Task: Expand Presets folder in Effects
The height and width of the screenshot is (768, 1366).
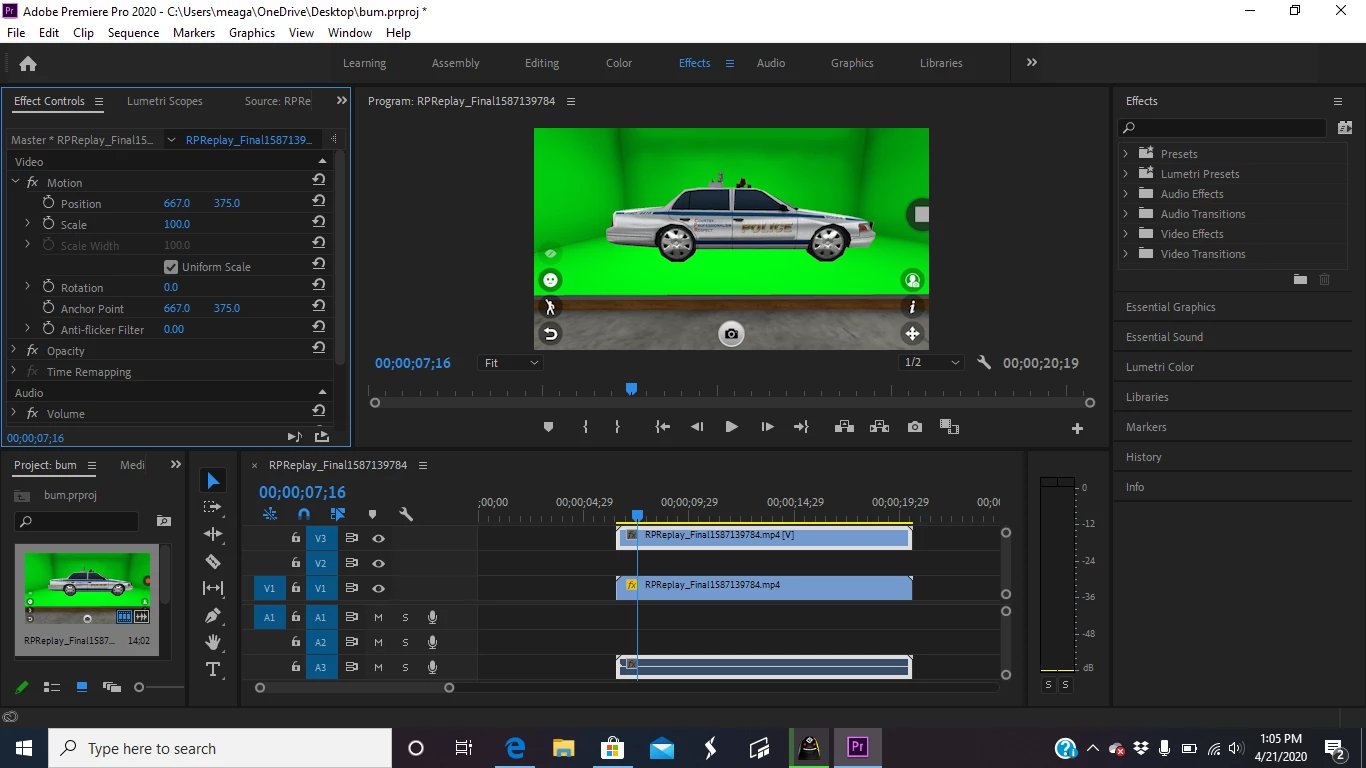Action: pos(1126,154)
